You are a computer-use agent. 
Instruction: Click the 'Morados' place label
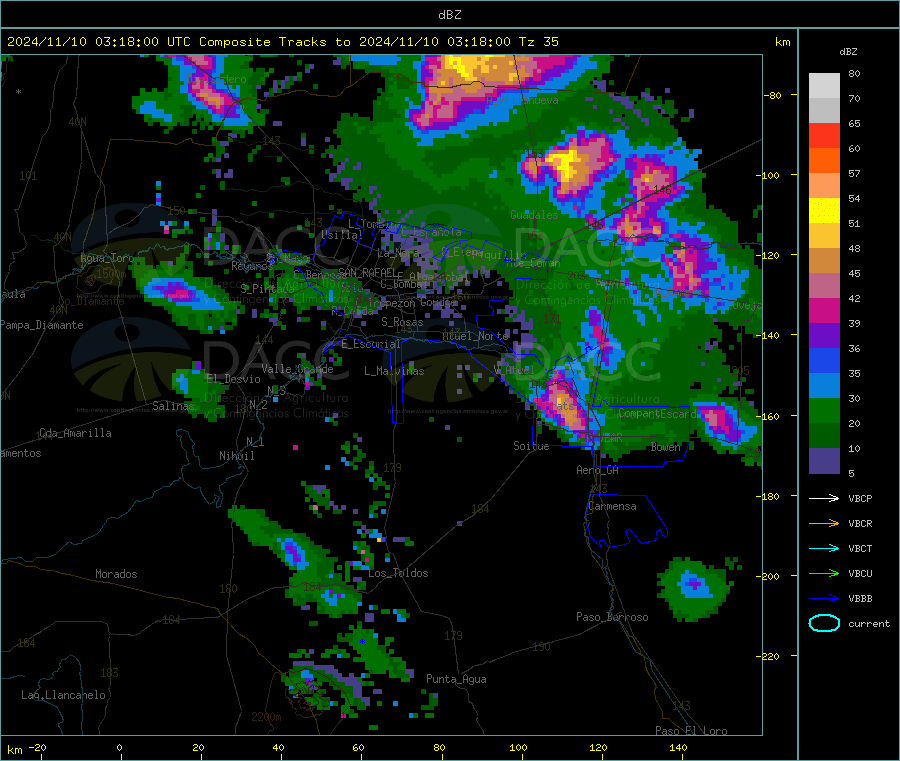point(116,574)
